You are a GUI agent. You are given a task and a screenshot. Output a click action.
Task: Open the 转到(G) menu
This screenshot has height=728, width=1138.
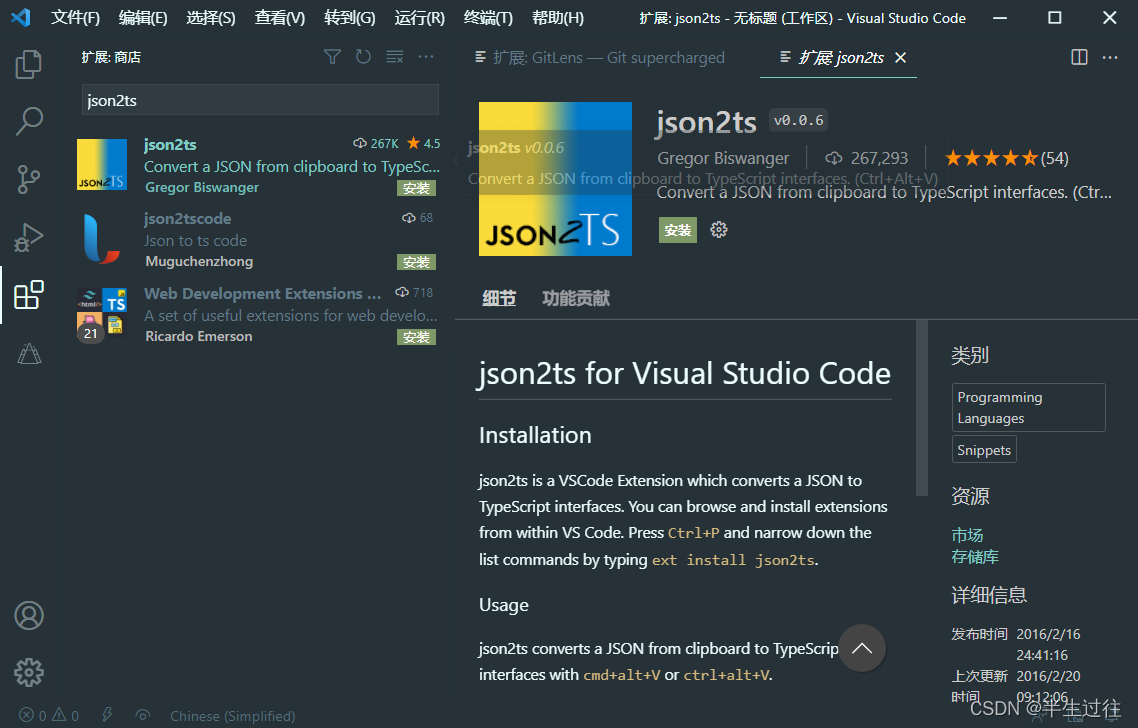(350, 17)
